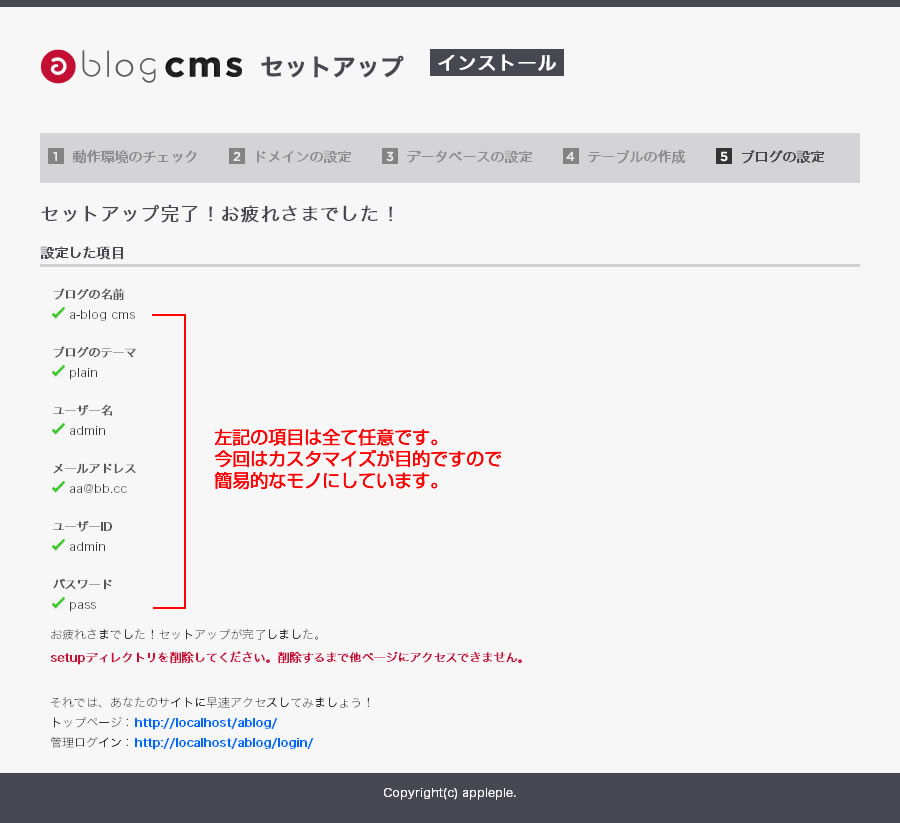Click the インストール badge in header
This screenshot has width=900, height=823.
(x=497, y=63)
